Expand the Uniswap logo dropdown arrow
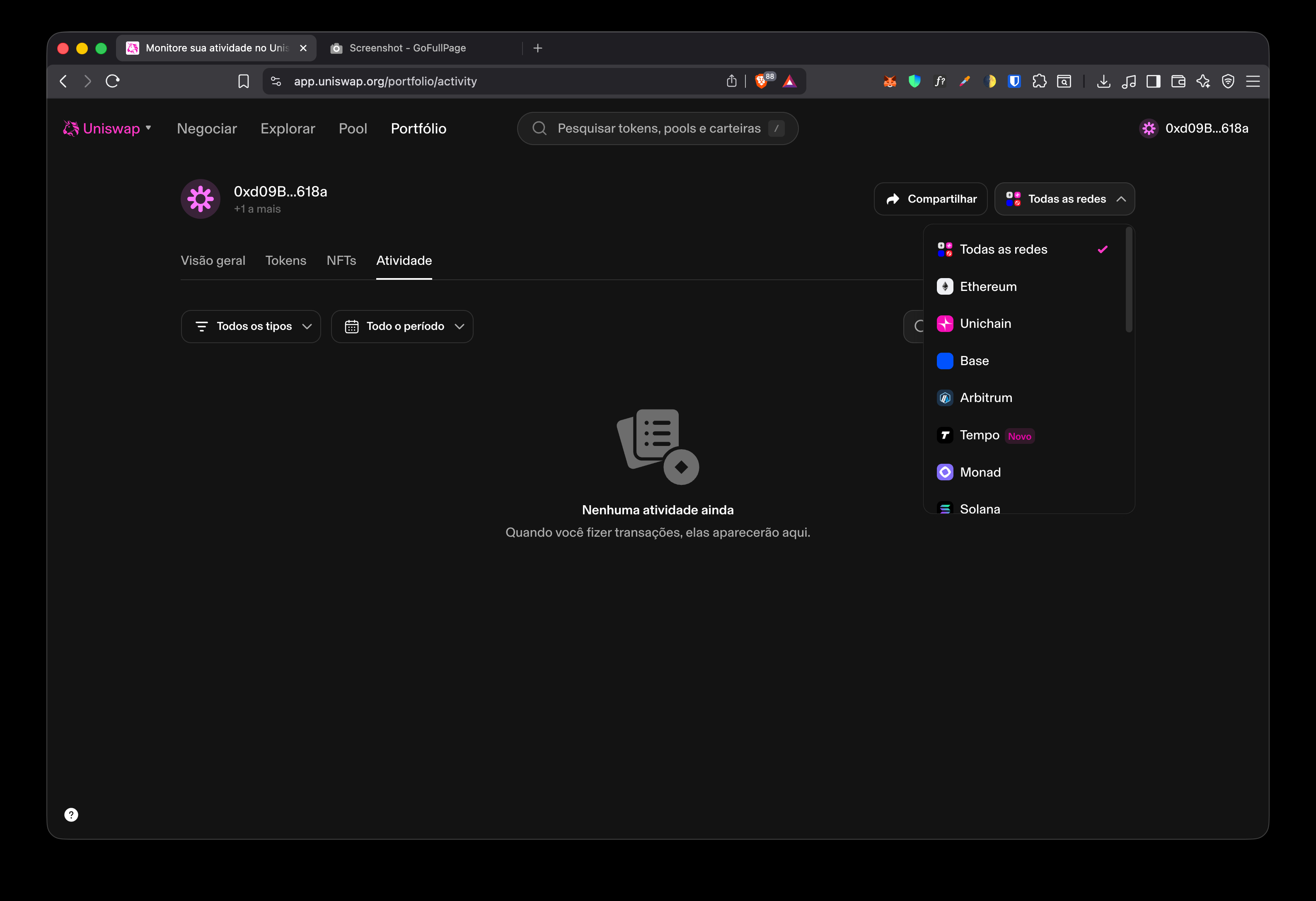The width and height of the screenshot is (1316, 901). coord(148,128)
